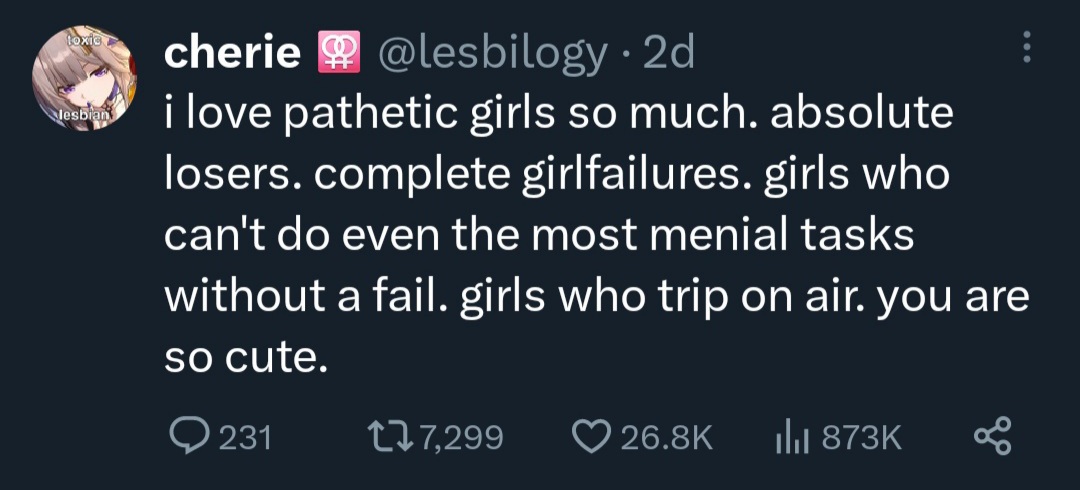Click the 'toxic' label on the avatar
Image resolution: width=1080 pixels, height=490 pixels.
click(85, 40)
